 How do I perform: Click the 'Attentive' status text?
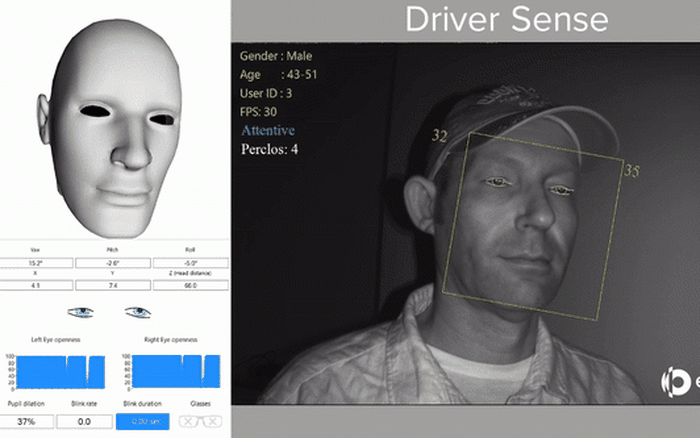268,130
